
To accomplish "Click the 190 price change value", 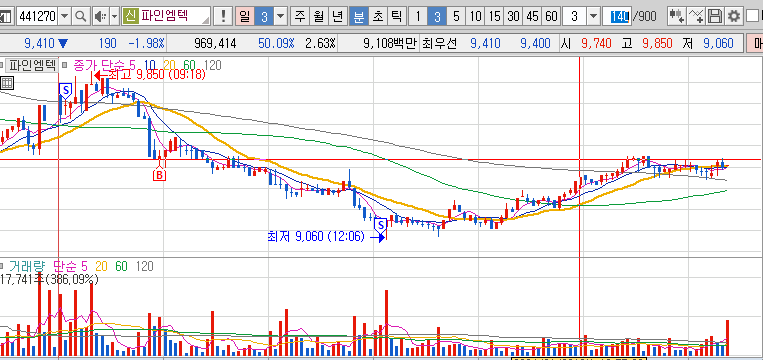I will point(108,44).
